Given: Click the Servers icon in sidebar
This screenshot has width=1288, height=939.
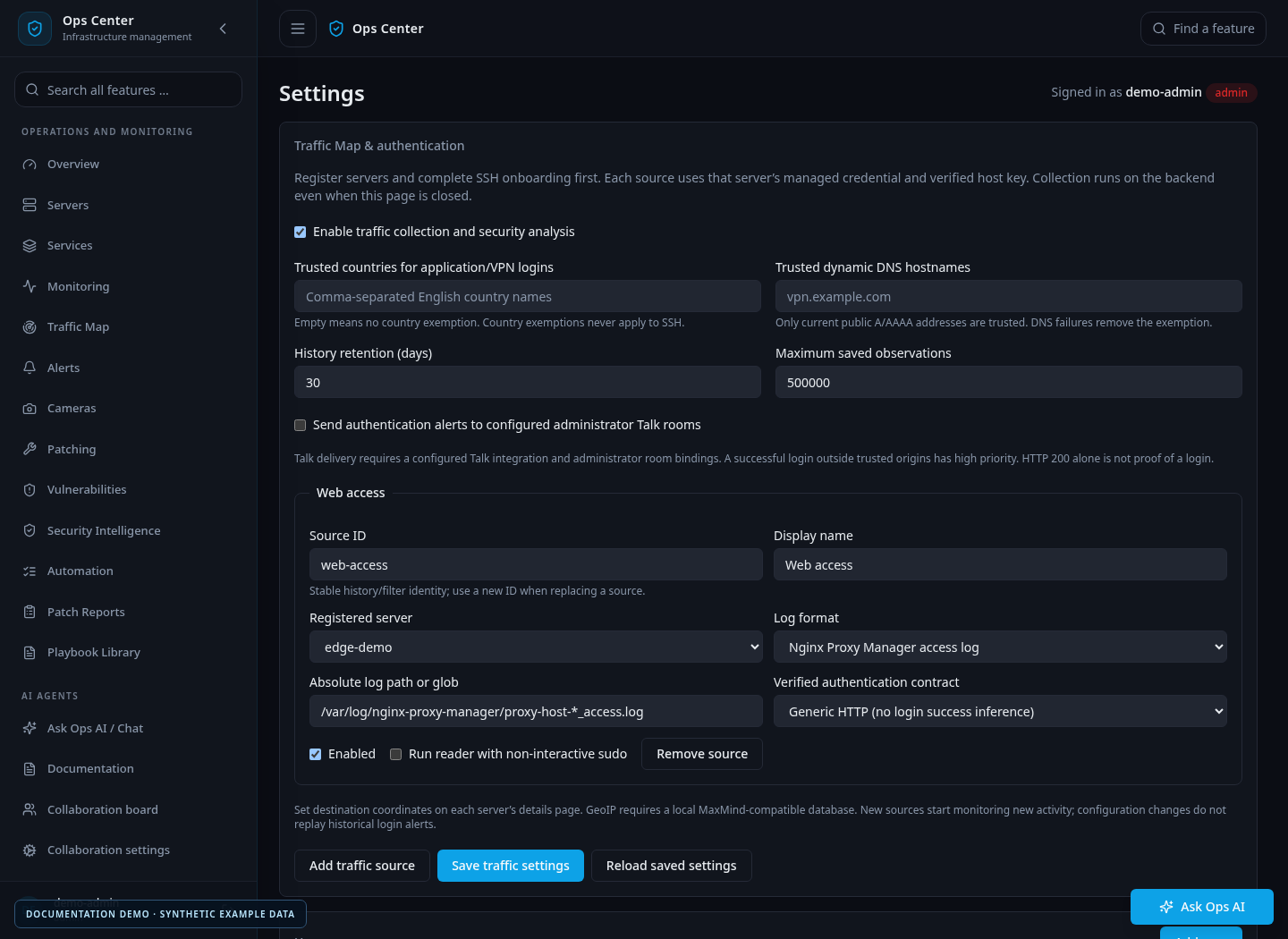Looking at the screenshot, I should [x=30, y=206].
